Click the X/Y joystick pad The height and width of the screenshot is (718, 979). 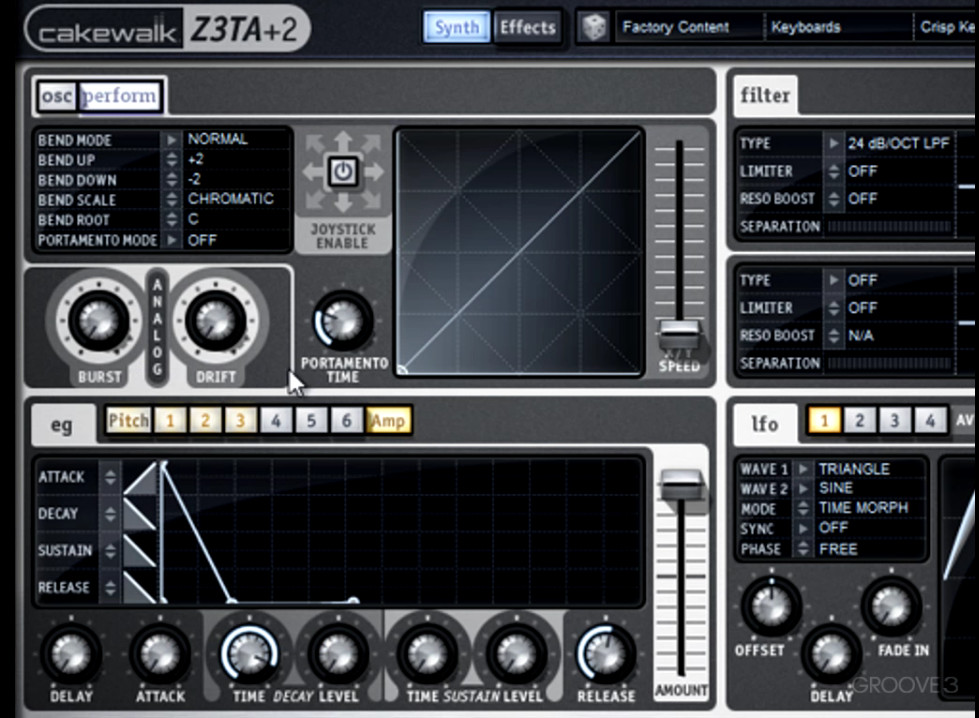point(519,251)
